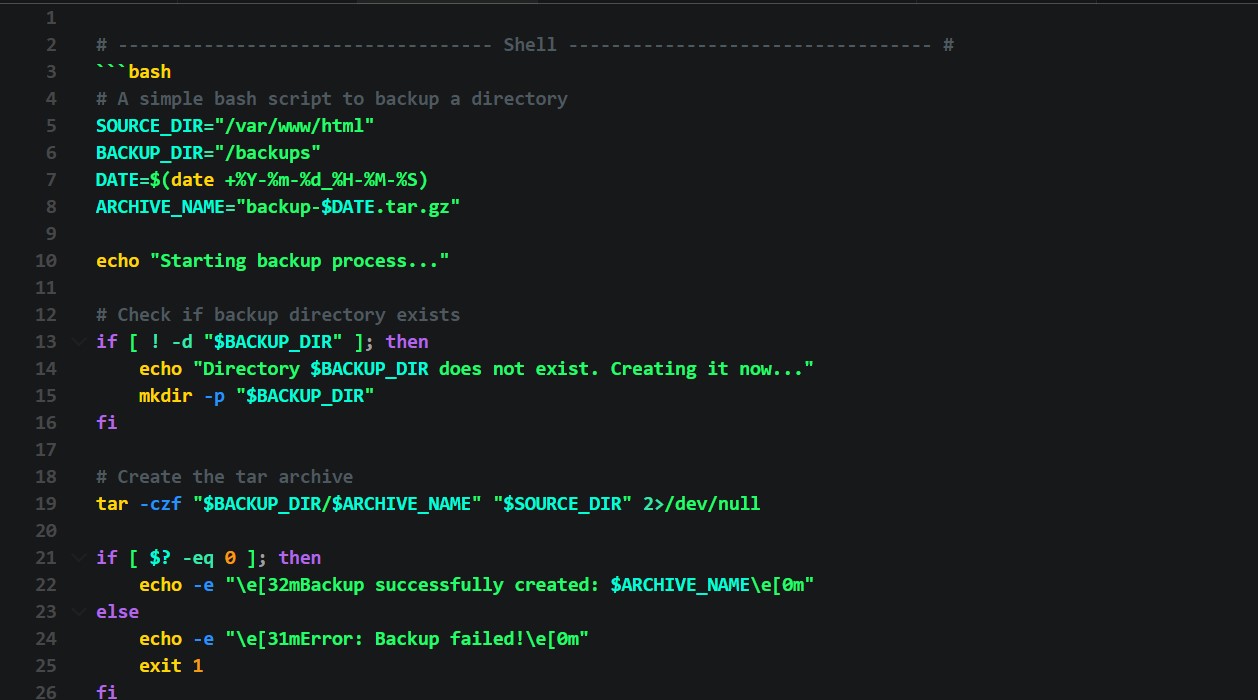Click the "/var/www/html" string
The width and height of the screenshot is (1258, 700).
294,126
